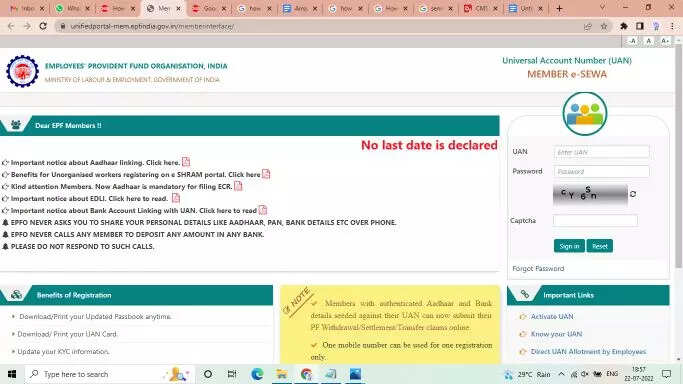Bookmark this page with the star icon

coord(604,27)
